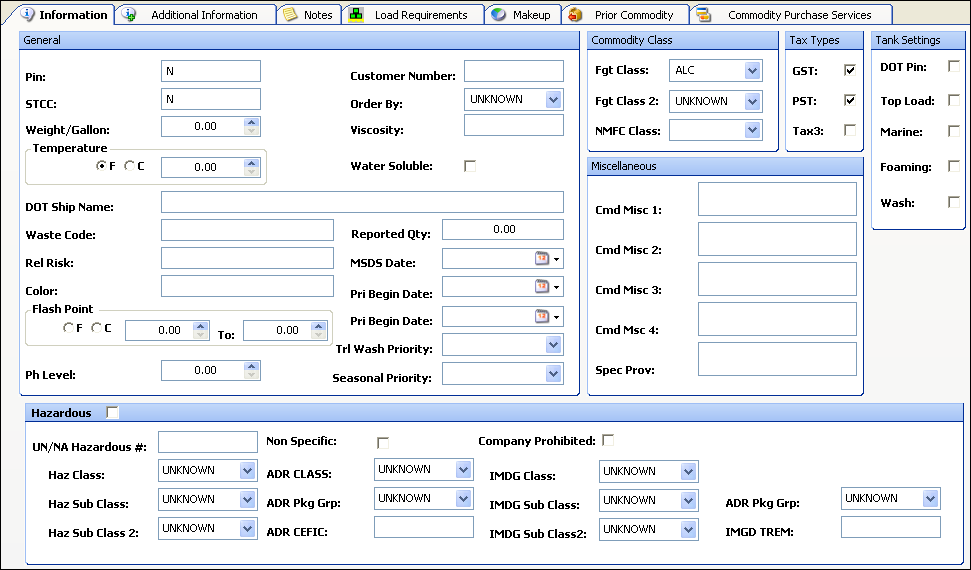Click the Notes tab notepad icon
This screenshot has height=570, width=971.
pos(290,15)
